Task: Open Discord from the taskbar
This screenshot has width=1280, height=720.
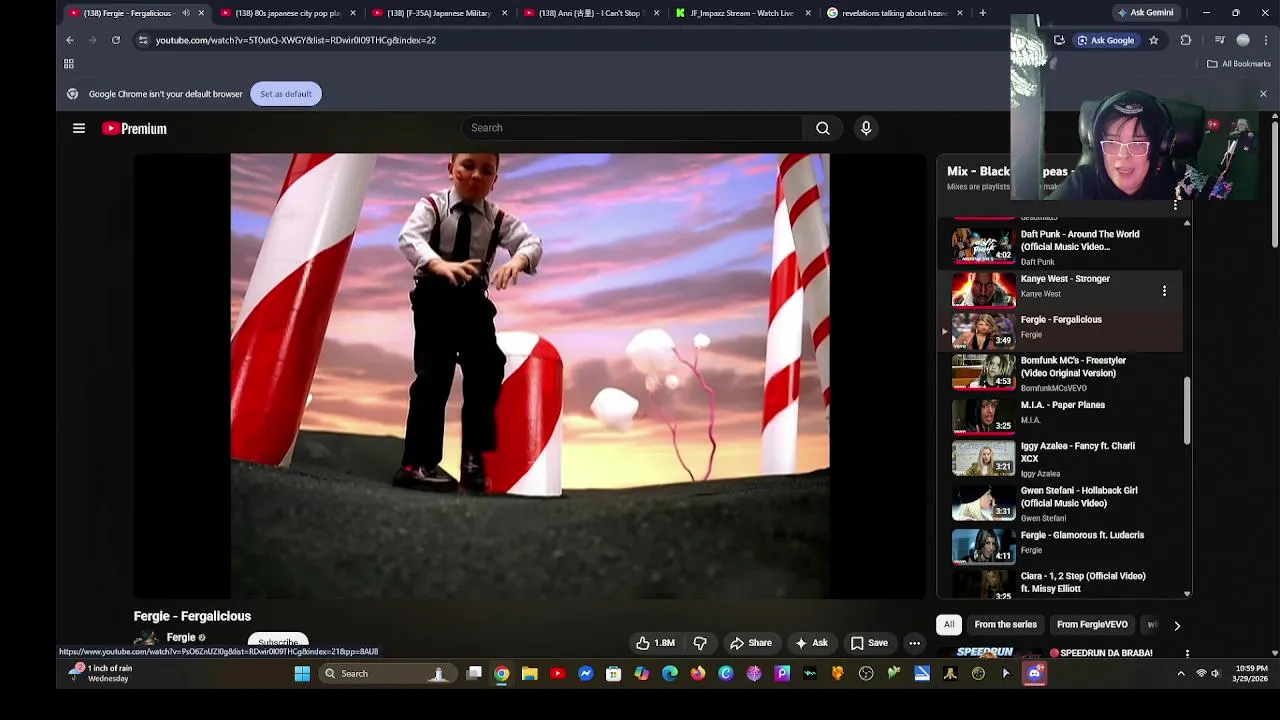Action: (1034, 673)
